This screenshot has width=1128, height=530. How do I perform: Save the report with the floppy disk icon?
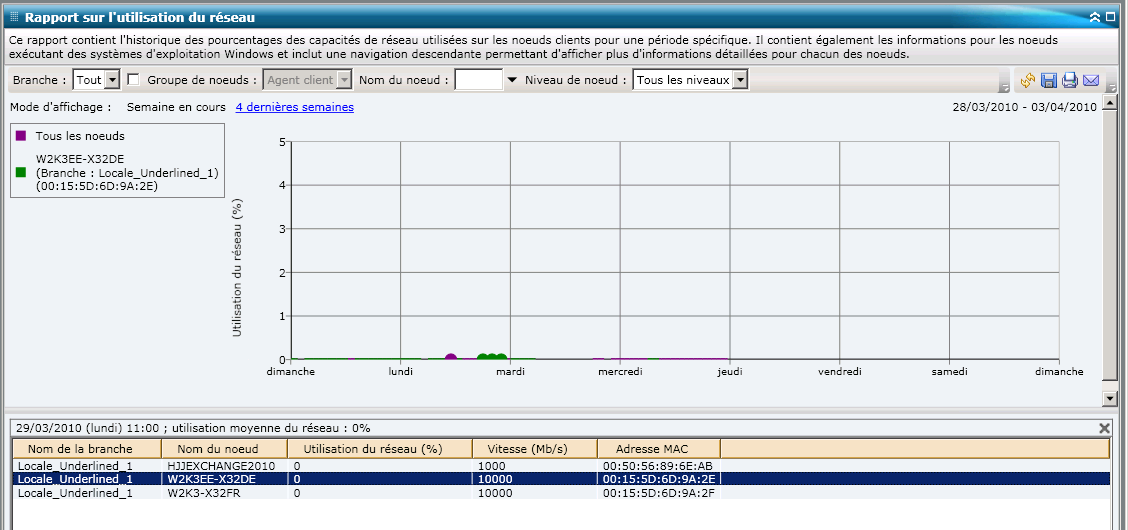coord(1049,80)
